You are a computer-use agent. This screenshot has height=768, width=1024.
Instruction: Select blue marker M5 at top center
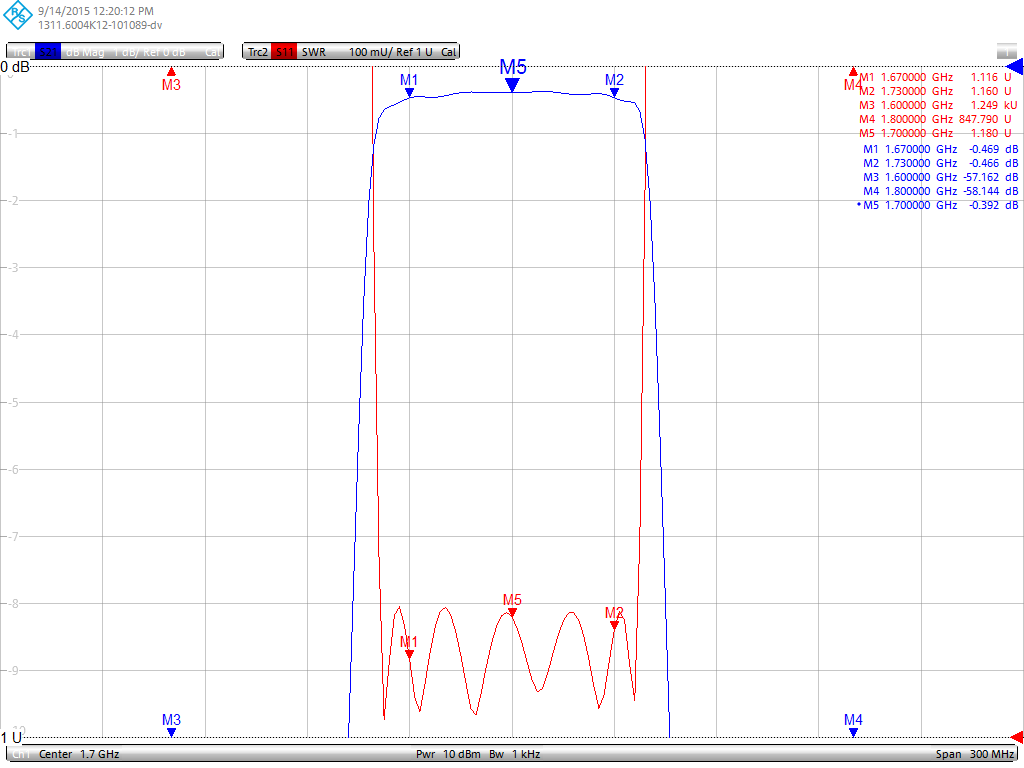click(513, 74)
